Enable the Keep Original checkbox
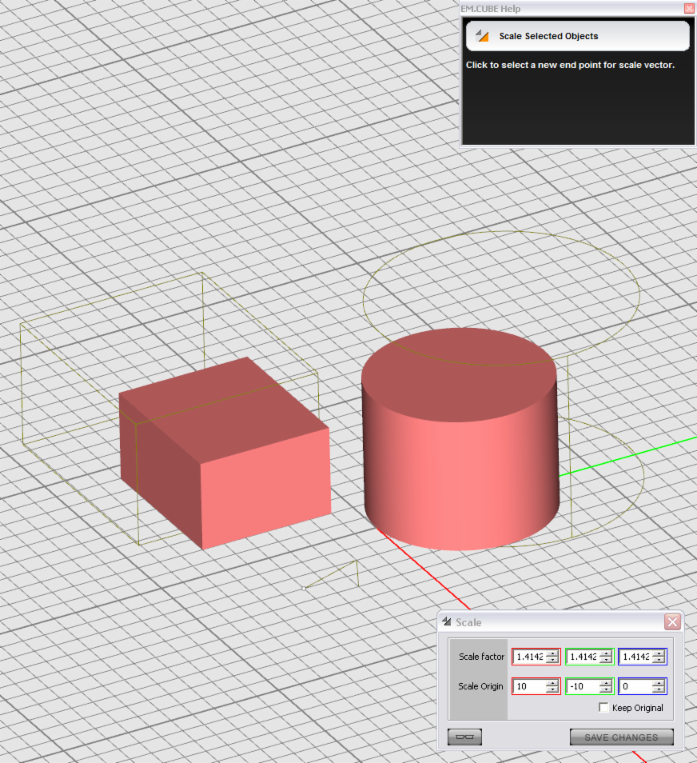The width and height of the screenshot is (697, 763). point(604,708)
